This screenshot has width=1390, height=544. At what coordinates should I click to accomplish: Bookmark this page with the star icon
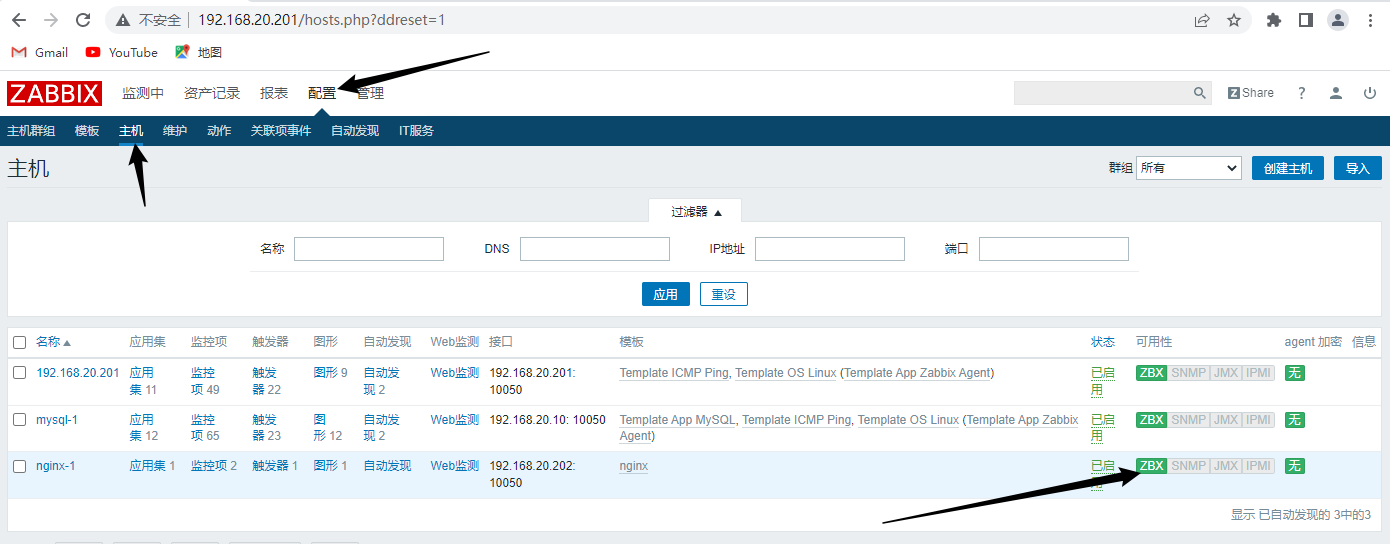1233,20
